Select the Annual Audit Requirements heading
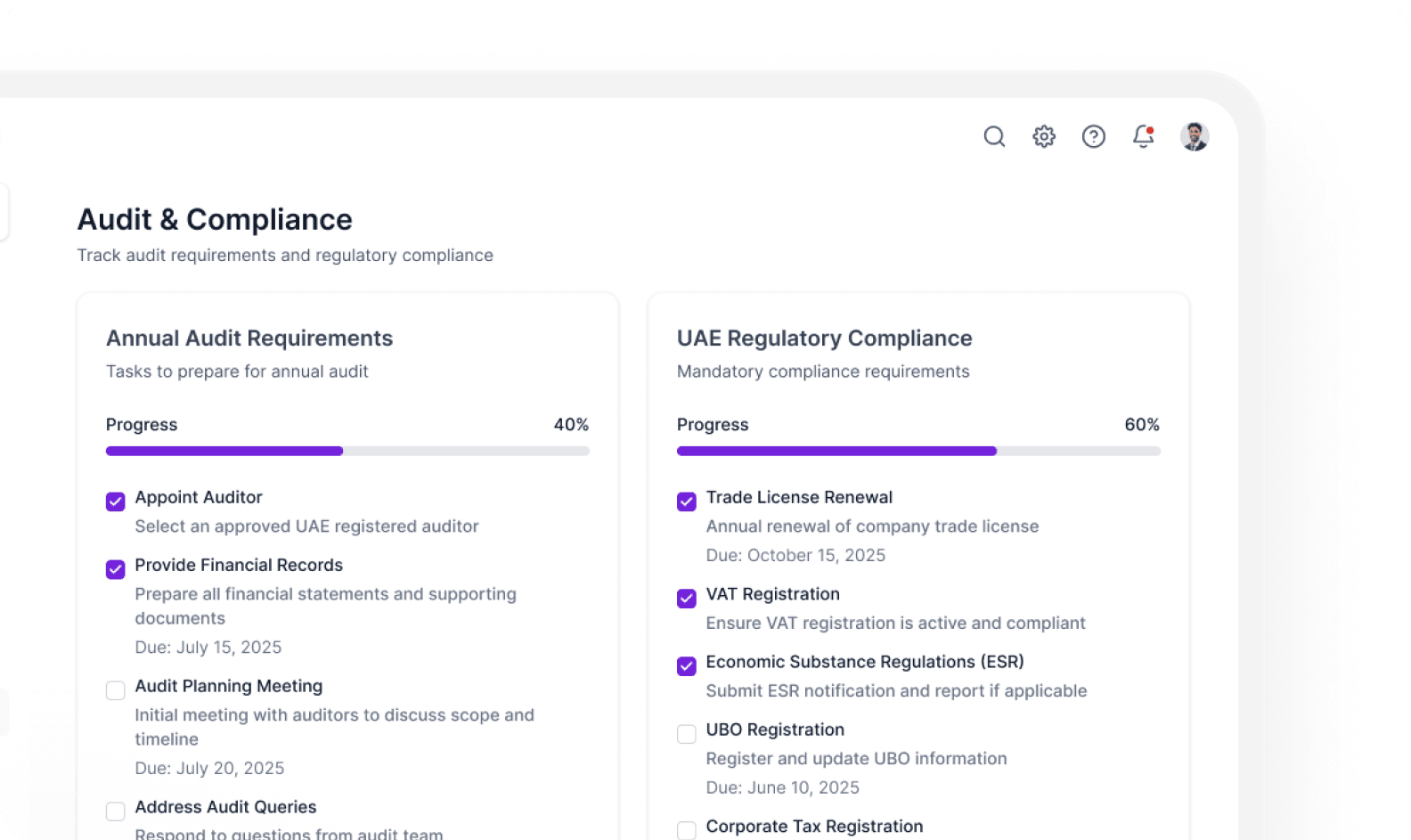The image size is (1411, 840). click(x=249, y=338)
